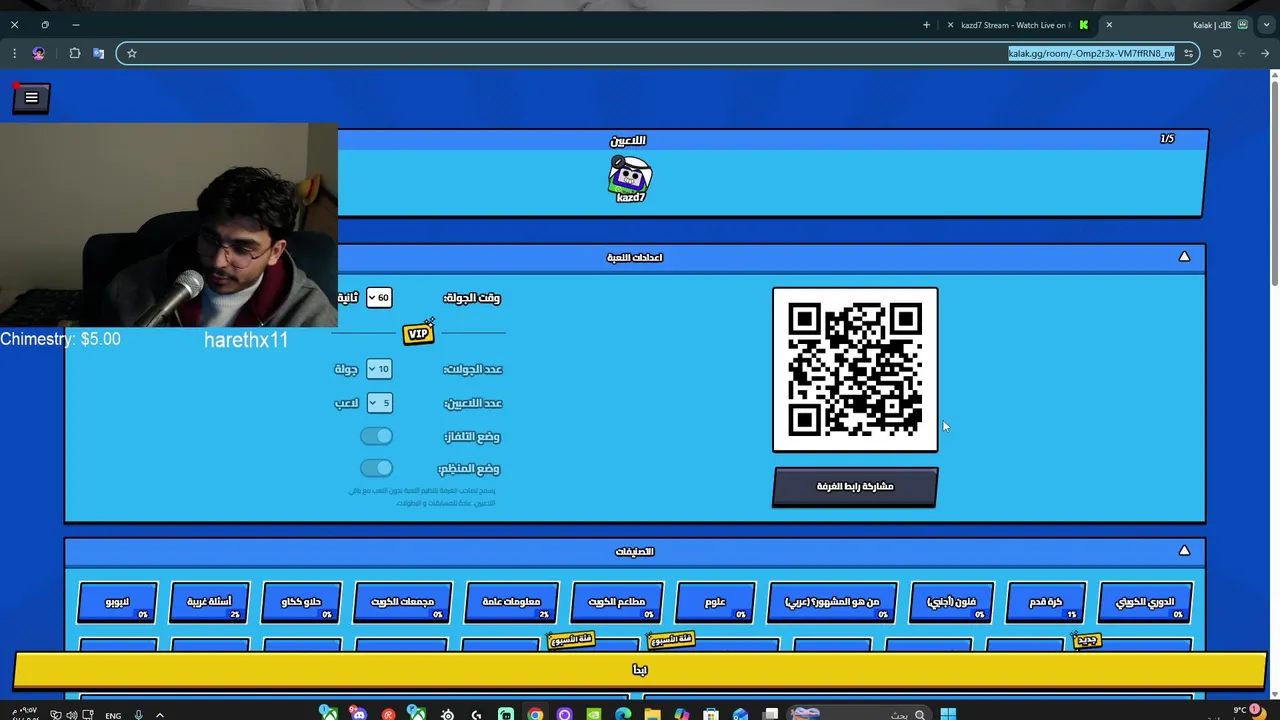Click the kazd7 player avatar
This screenshot has height=720, width=1280.
(x=630, y=177)
